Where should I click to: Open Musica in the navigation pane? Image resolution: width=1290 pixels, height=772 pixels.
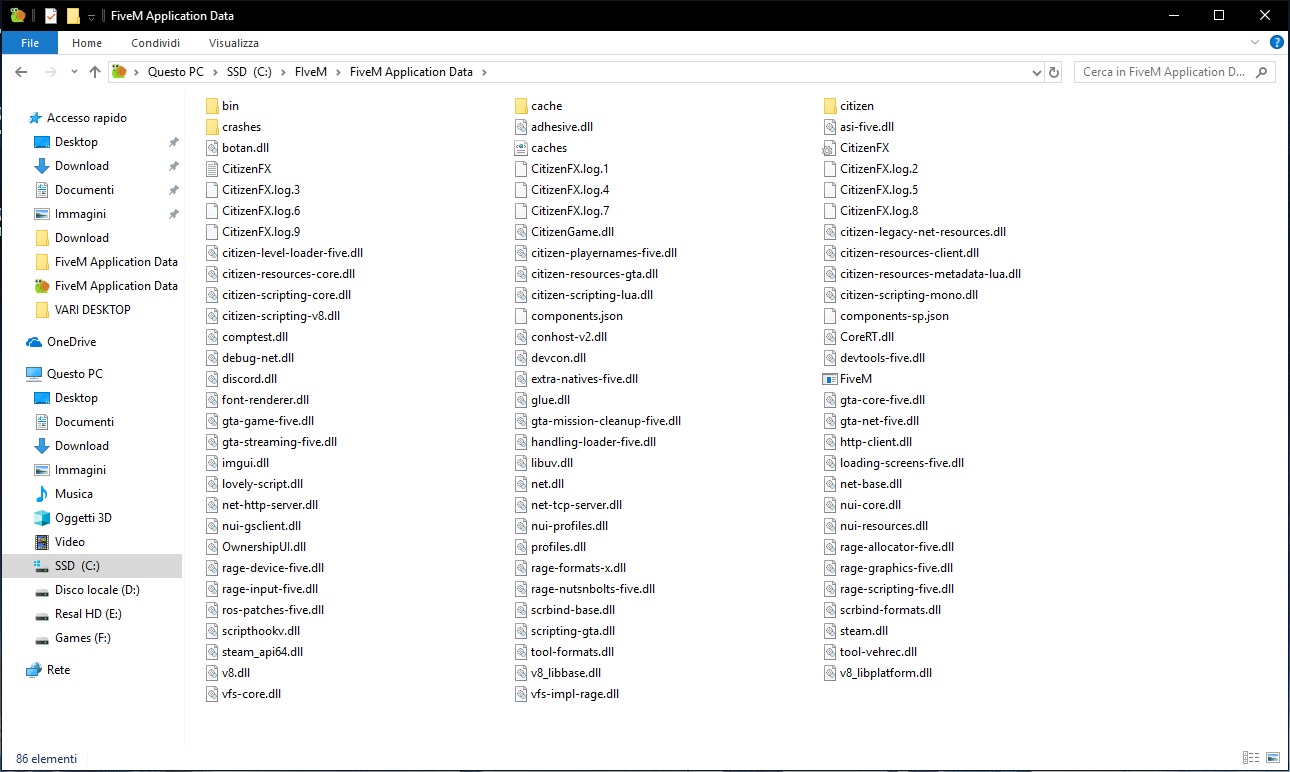click(x=63, y=494)
